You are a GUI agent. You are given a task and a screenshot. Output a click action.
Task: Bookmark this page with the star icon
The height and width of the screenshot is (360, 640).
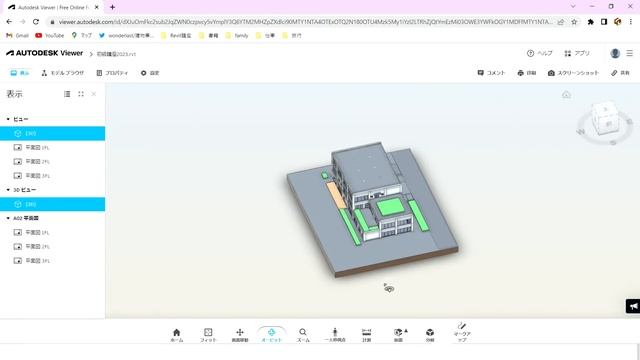tap(574, 22)
